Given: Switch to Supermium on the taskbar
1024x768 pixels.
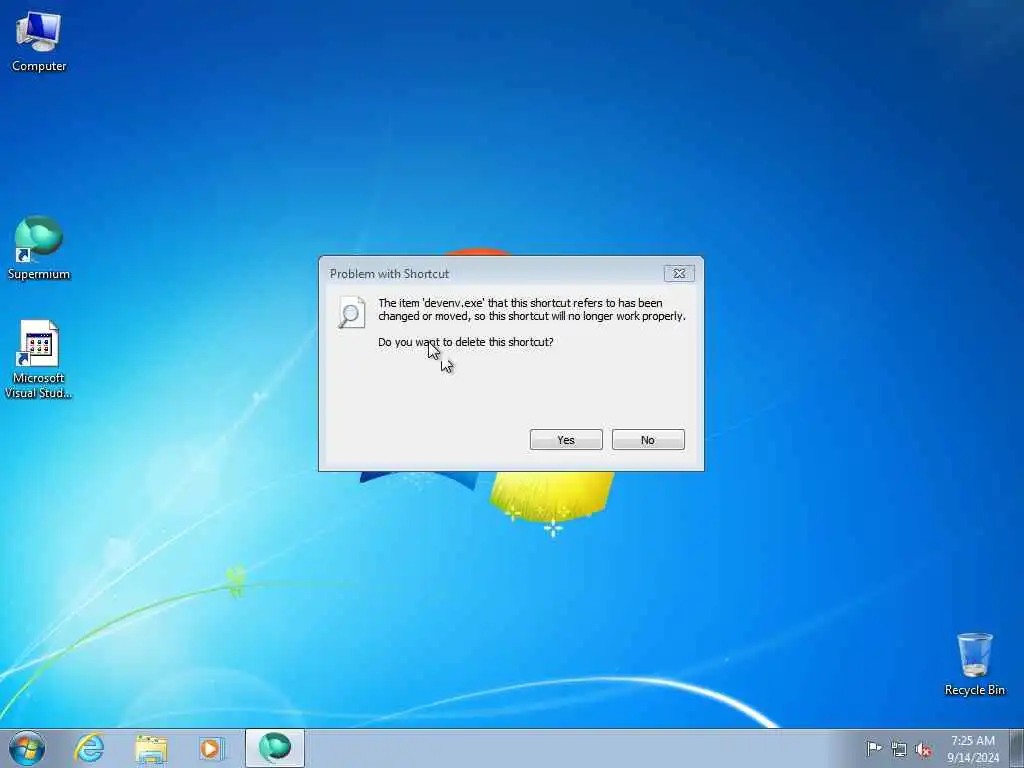Looking at the screenshot, I should (x=274, y=748).
